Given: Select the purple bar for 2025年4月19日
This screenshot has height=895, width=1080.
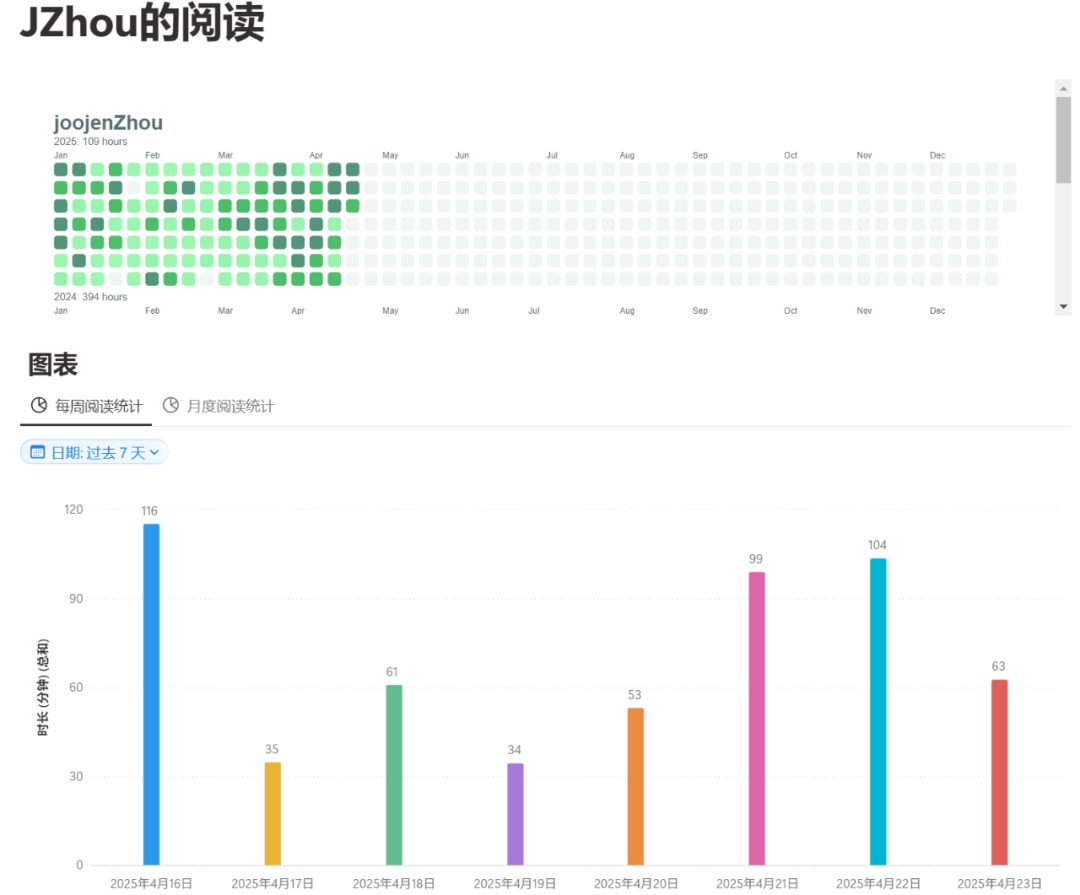Looking at the screenshot, I should tap(515, 814).
